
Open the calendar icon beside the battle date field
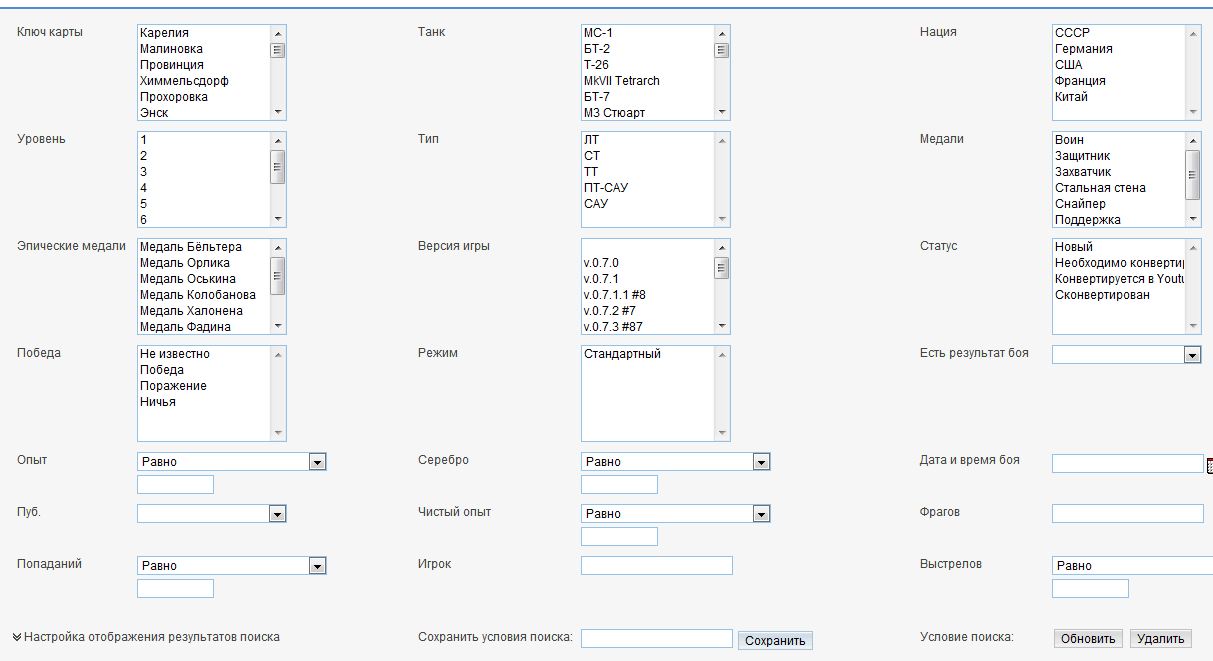(x=1209, y=465)
